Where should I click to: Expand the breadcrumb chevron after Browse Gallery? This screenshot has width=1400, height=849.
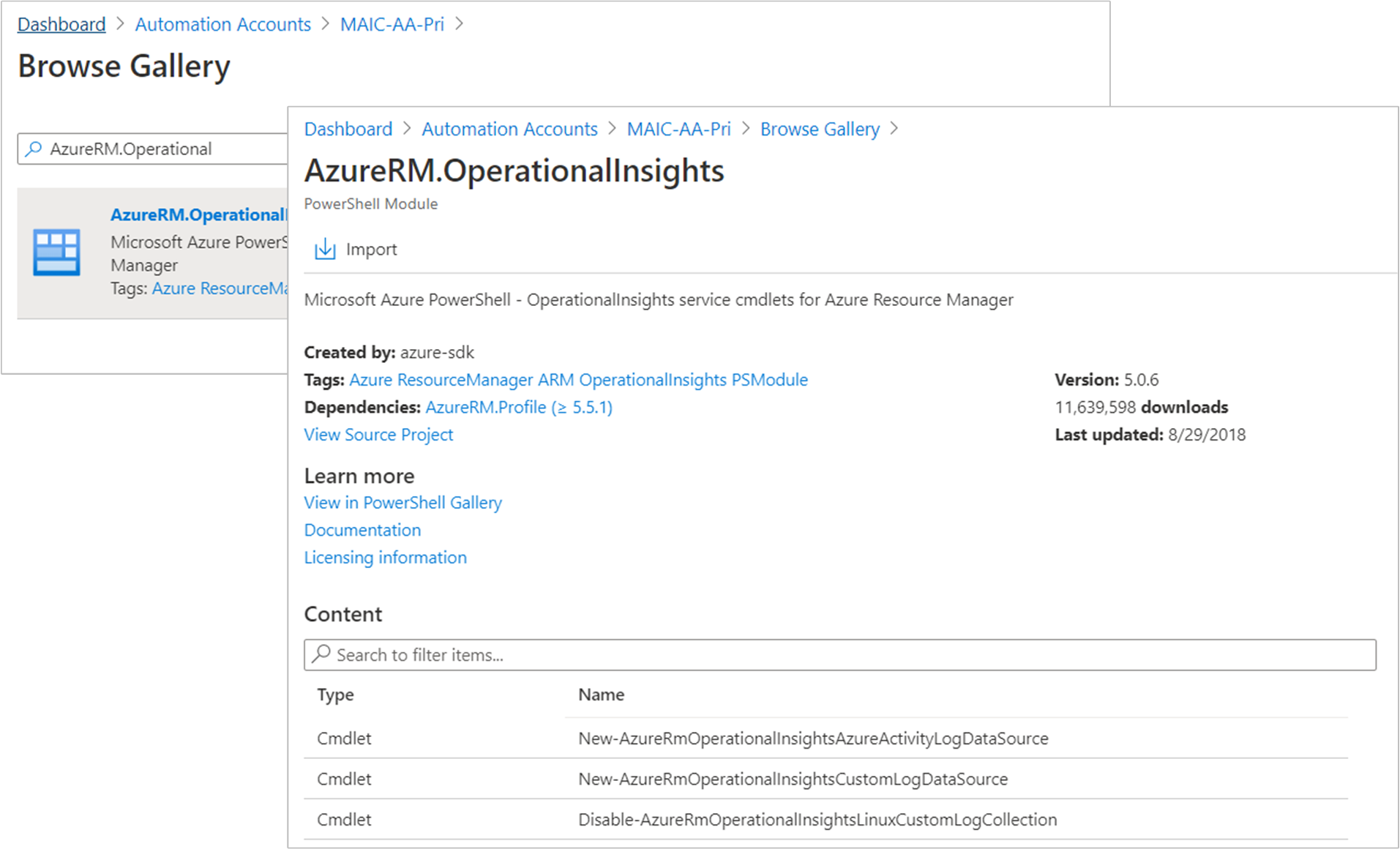coord(894,129)
